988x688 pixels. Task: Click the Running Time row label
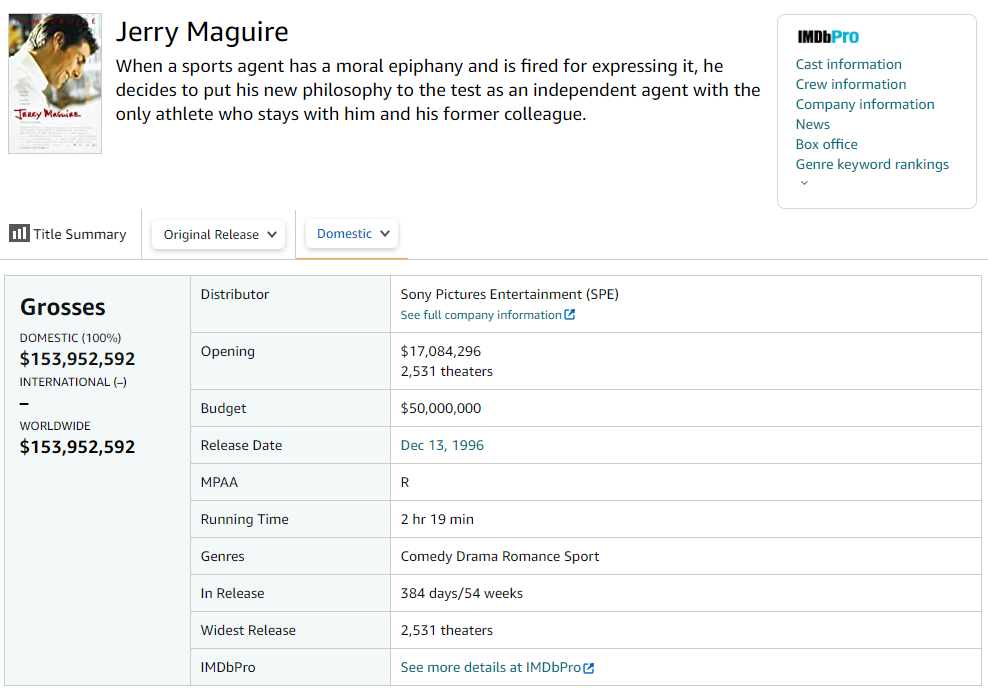[x=244, y=520]
